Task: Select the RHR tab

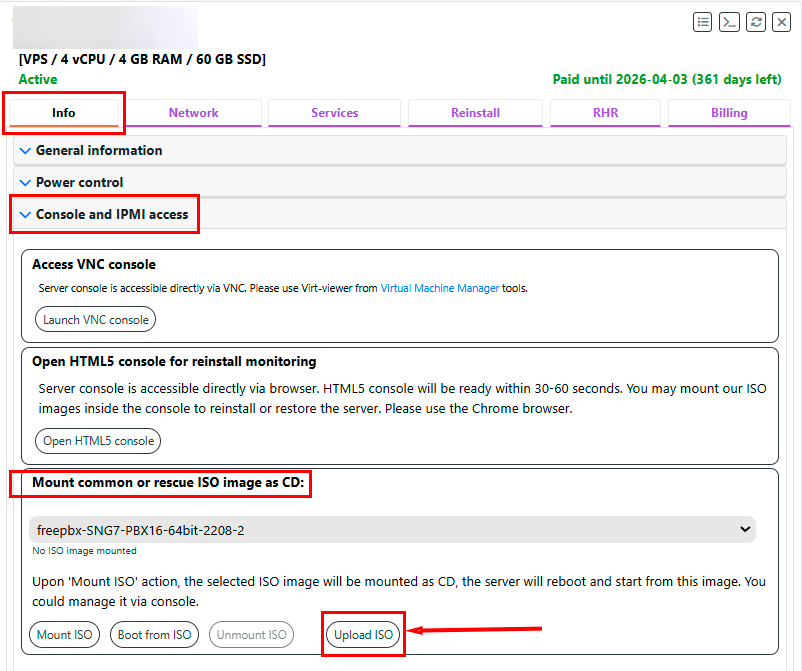Action: point(605,113)
